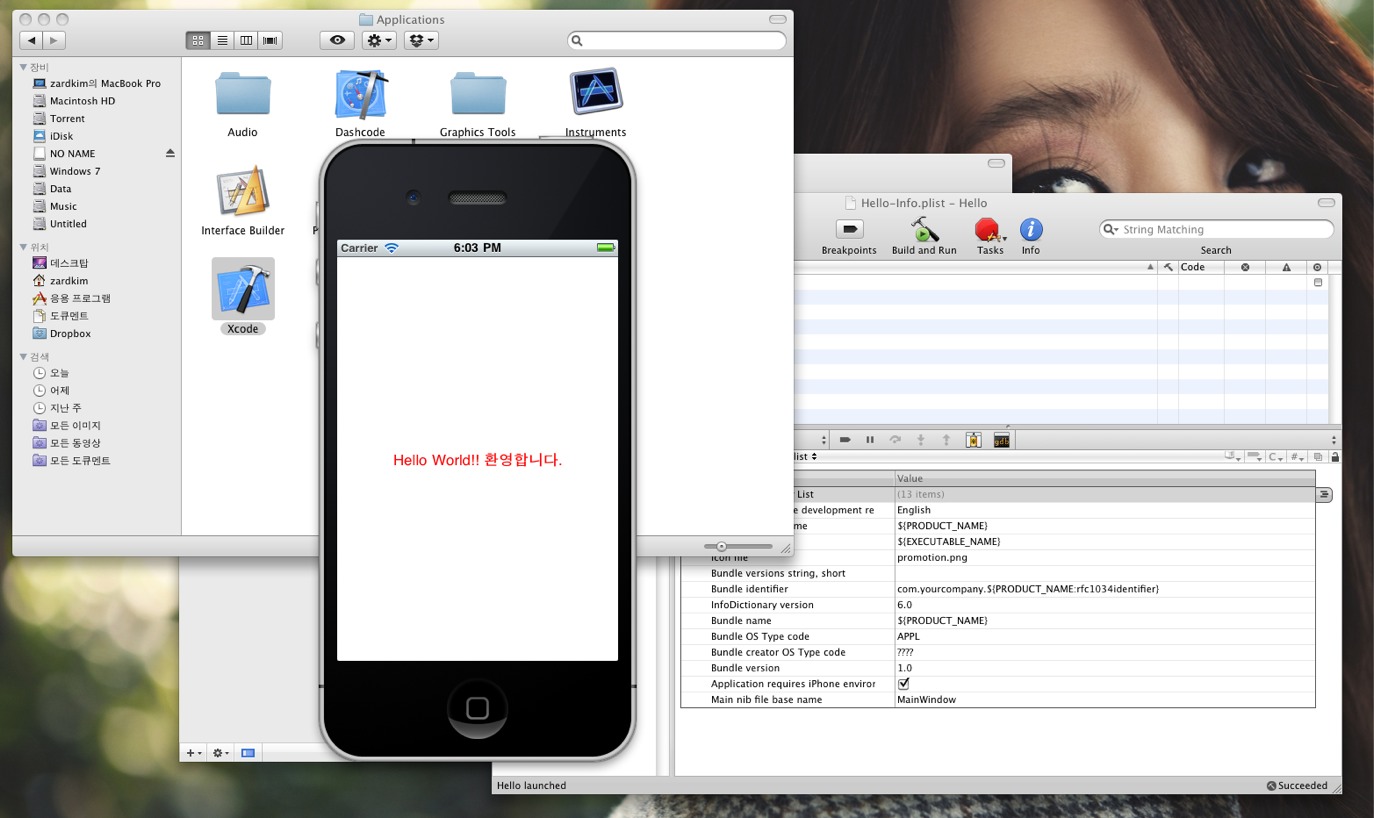This screenshot has width=1374, height=818.
Task: Open Xcode search field options dropdown
Action: (x=1111, y=229)
